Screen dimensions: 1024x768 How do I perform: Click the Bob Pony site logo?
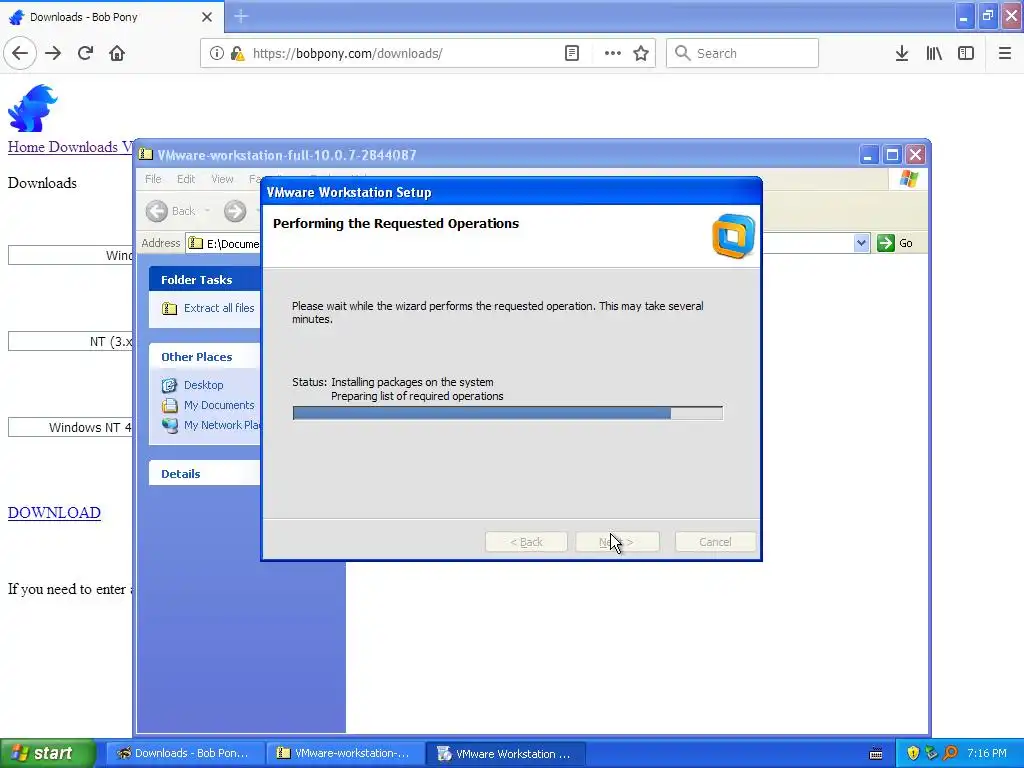point(33,108)
